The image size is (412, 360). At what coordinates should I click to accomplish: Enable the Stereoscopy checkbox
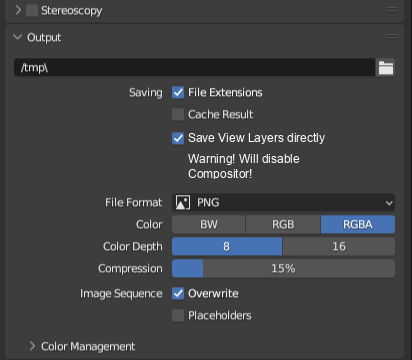pos(32,10)
